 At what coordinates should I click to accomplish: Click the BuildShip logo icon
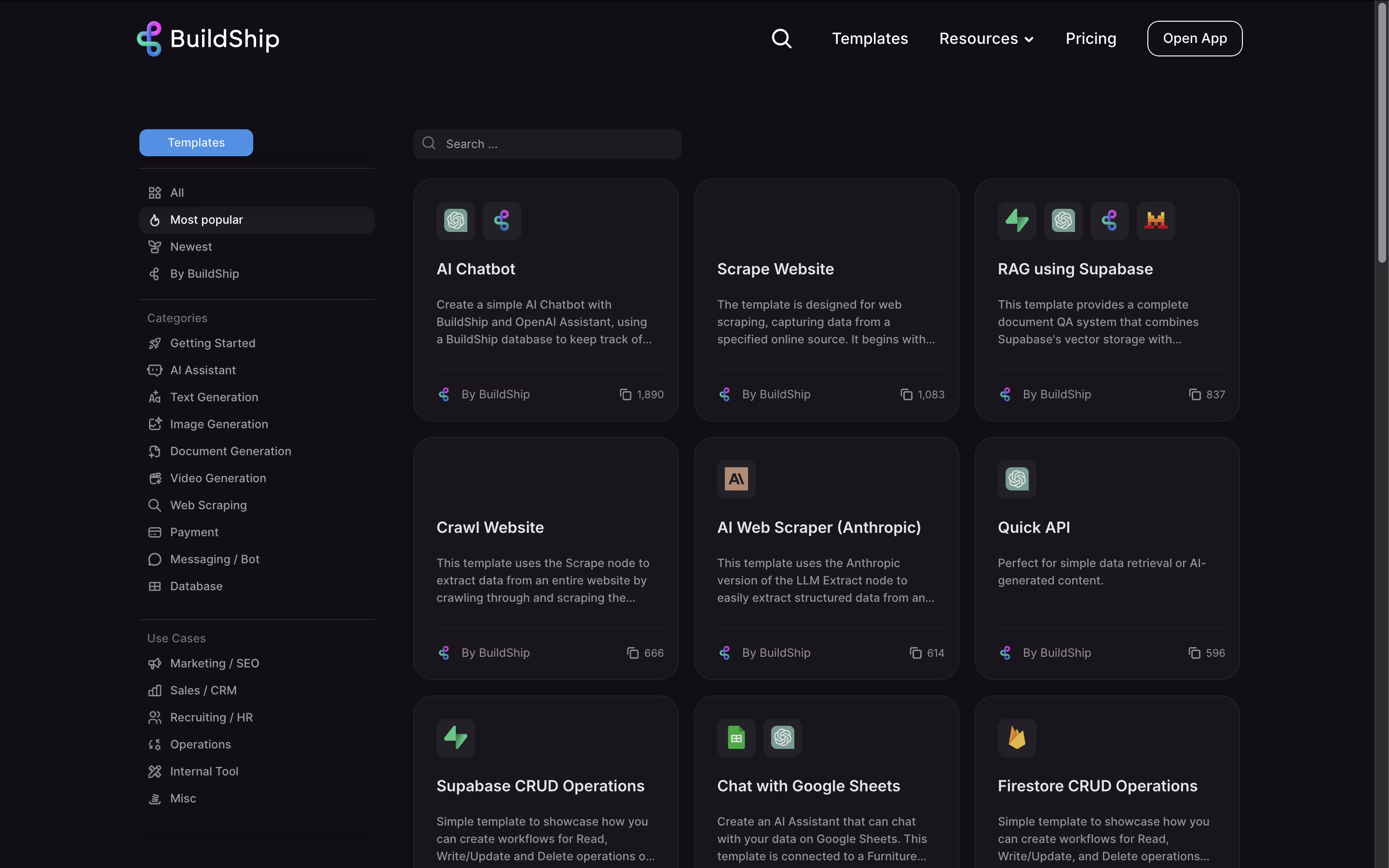[x=149, y=39]
